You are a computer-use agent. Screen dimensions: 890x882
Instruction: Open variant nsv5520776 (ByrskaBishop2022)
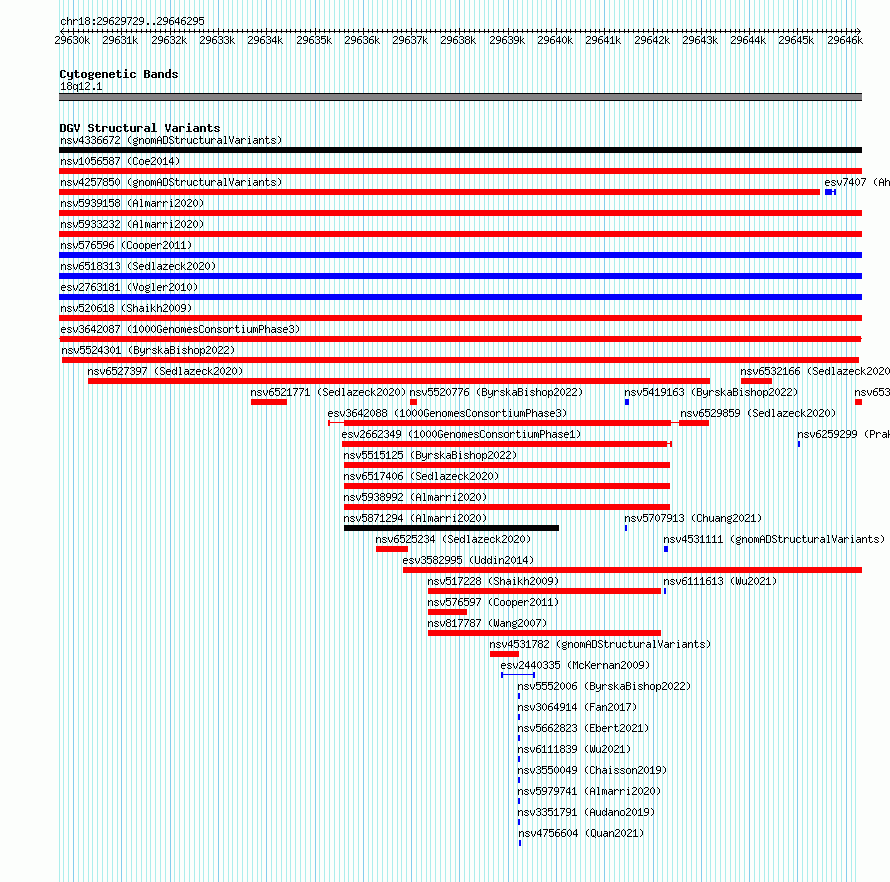(496, 392)
